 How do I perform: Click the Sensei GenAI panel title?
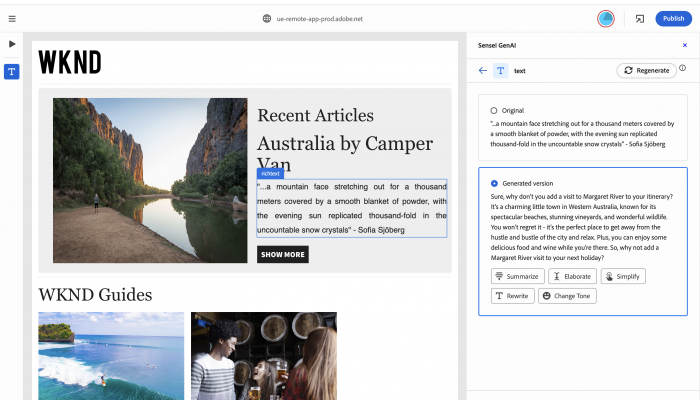point(497,45)
